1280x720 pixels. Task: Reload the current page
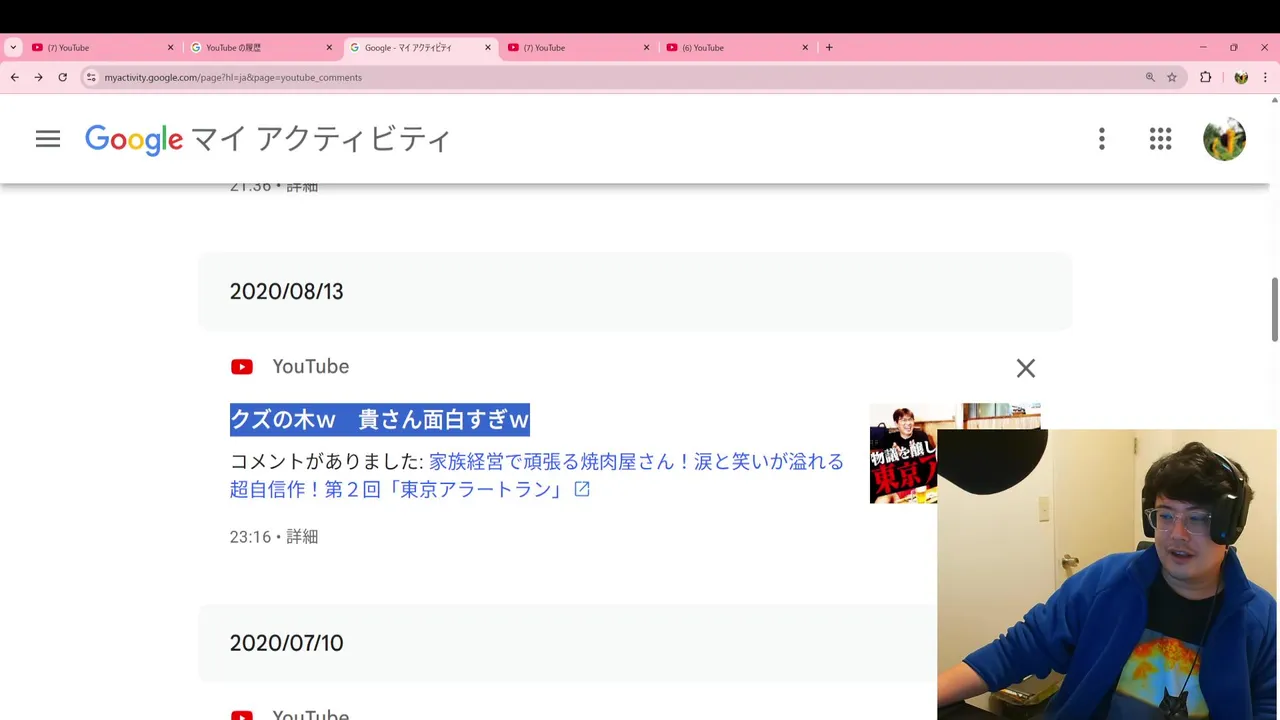pyautogui.click(x=62, y=77)
